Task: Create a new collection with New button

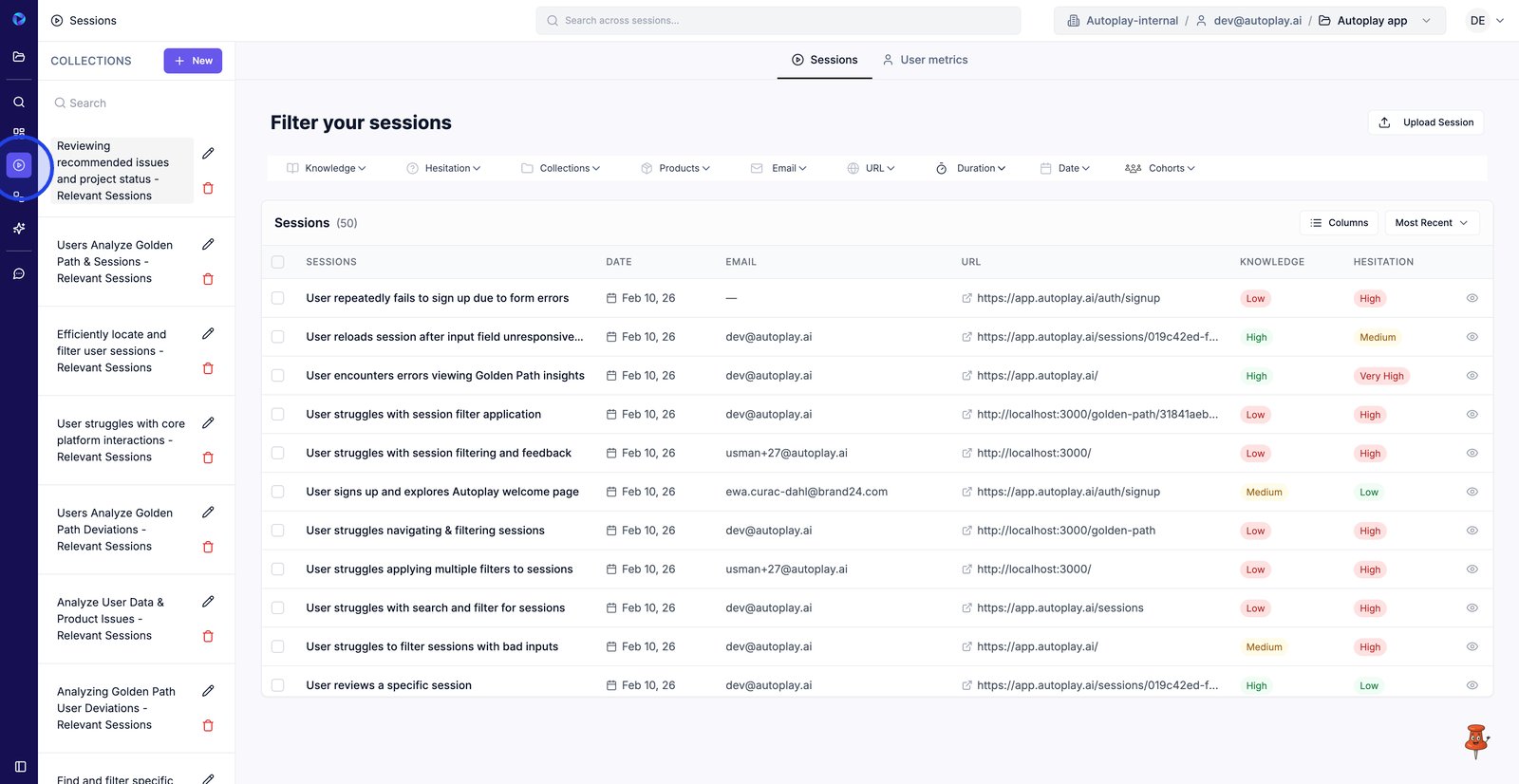Action: tap(193, 61)
